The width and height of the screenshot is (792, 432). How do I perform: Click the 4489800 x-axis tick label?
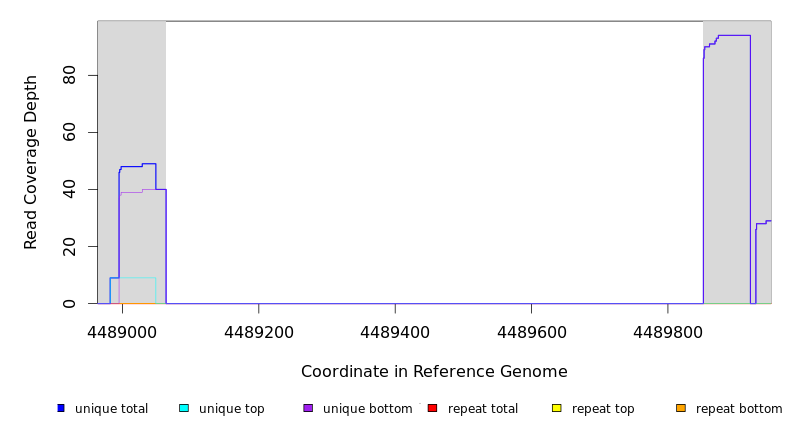[x=667, y=331]
